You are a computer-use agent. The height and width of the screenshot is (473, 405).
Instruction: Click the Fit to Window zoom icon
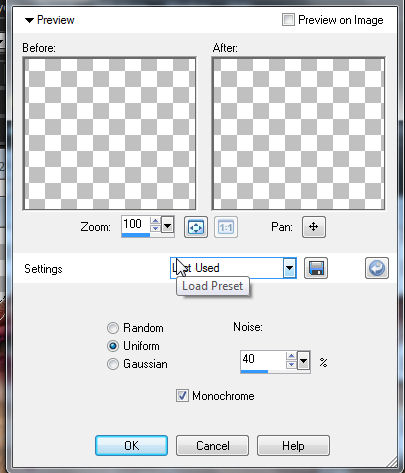196,227
